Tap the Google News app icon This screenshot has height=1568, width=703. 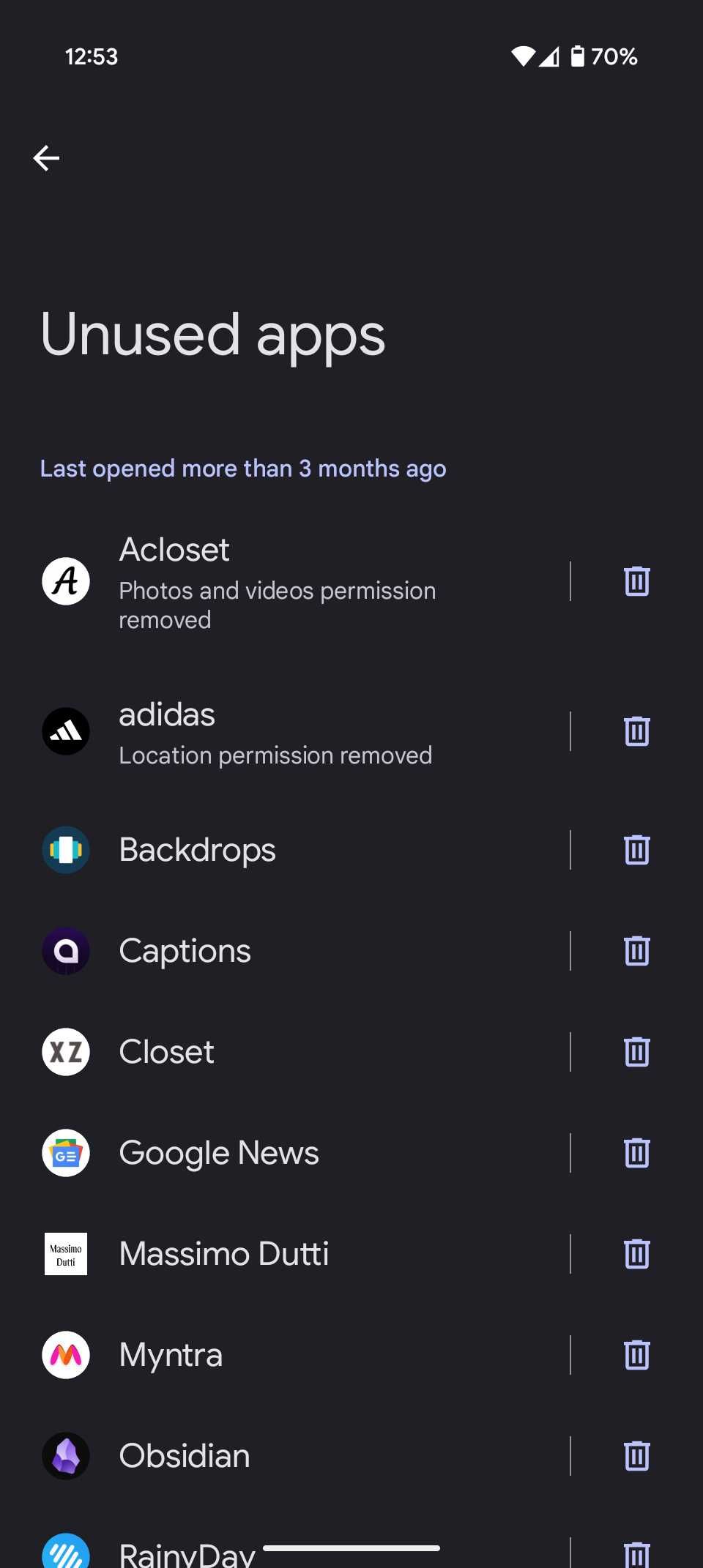click(66, 1153)
